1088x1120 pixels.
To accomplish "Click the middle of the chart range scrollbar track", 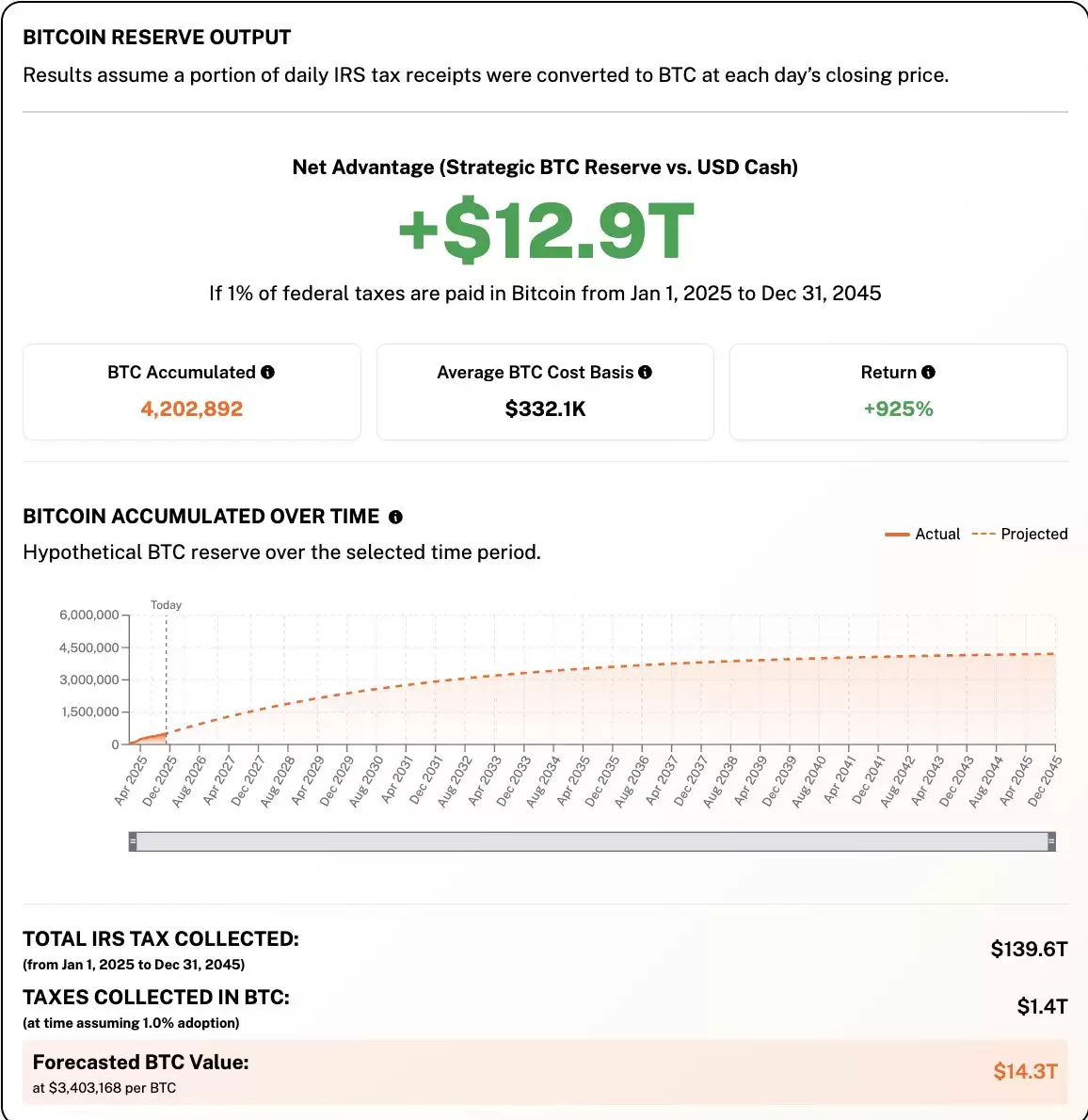I will (x=592, y=841).
